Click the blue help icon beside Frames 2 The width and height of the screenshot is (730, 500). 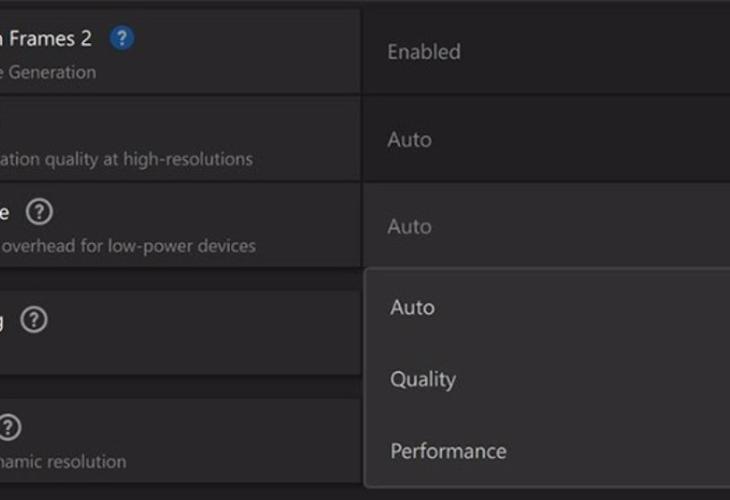coord(122,38)
